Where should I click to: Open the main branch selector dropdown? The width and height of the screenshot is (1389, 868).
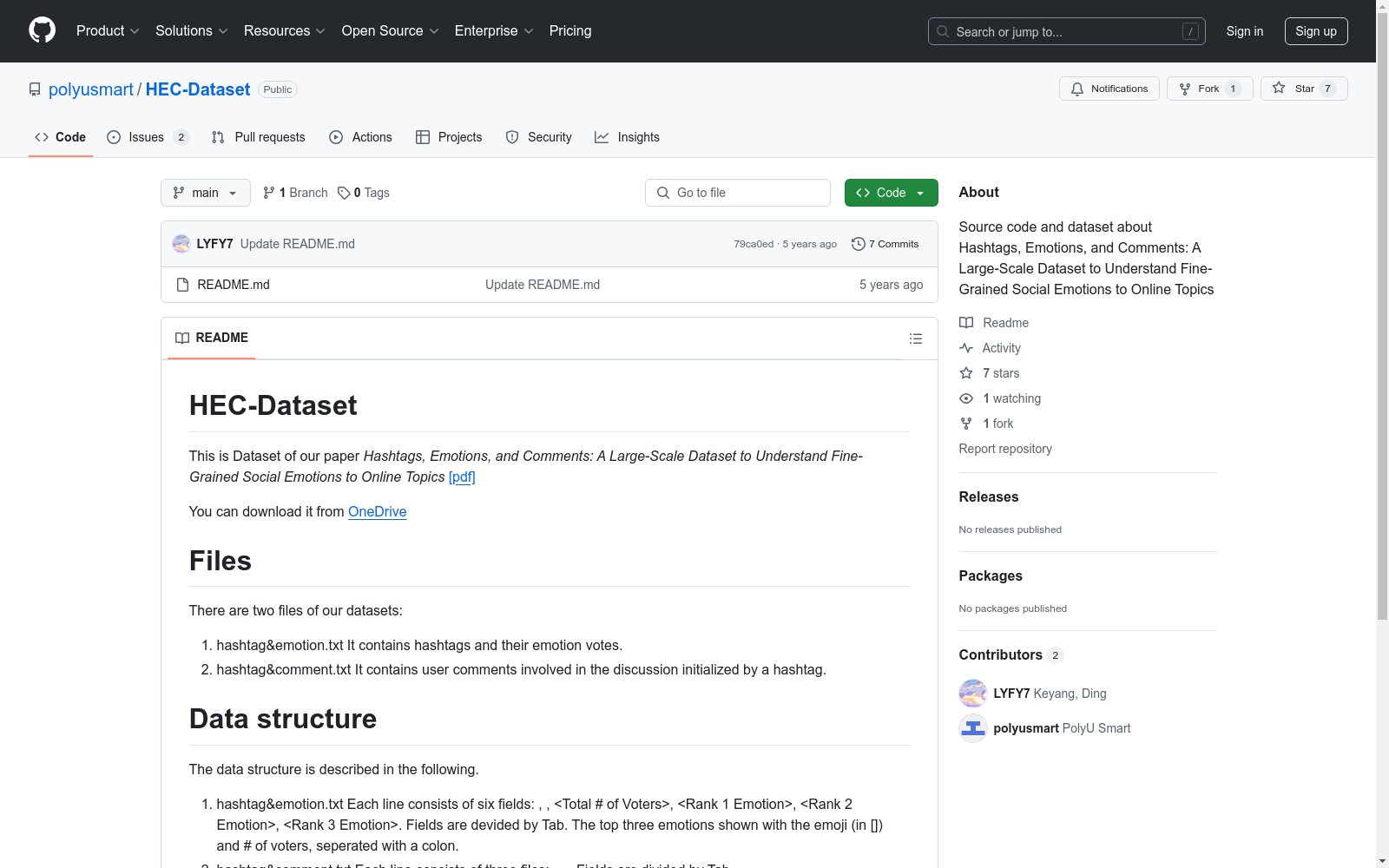206,193
